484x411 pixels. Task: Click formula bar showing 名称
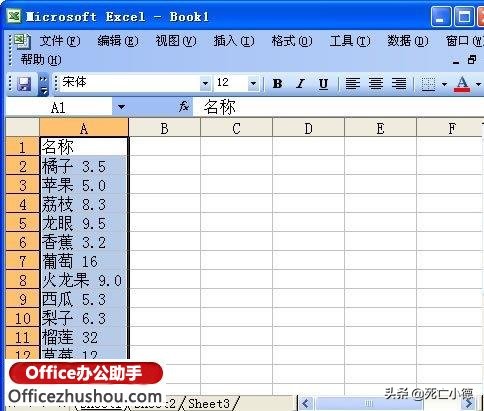[338, 107]
